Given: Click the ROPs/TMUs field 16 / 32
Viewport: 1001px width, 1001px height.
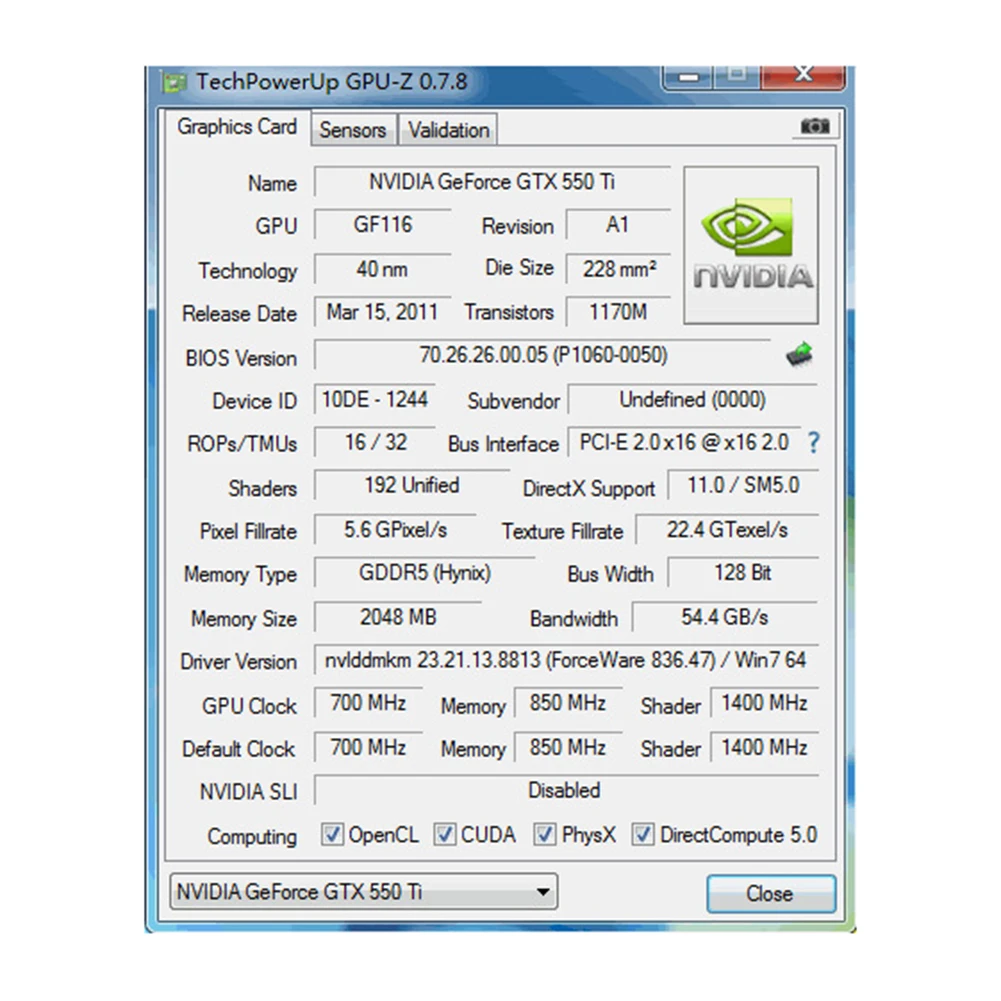Looking at the screenshot, I should 375,442.
